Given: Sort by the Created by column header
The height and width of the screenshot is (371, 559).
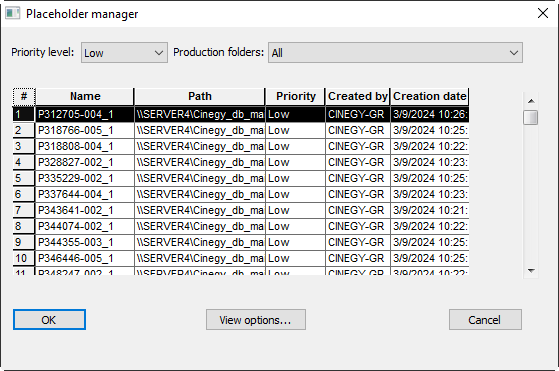Looking at the screenshot, I should click(x=358, y=97).
